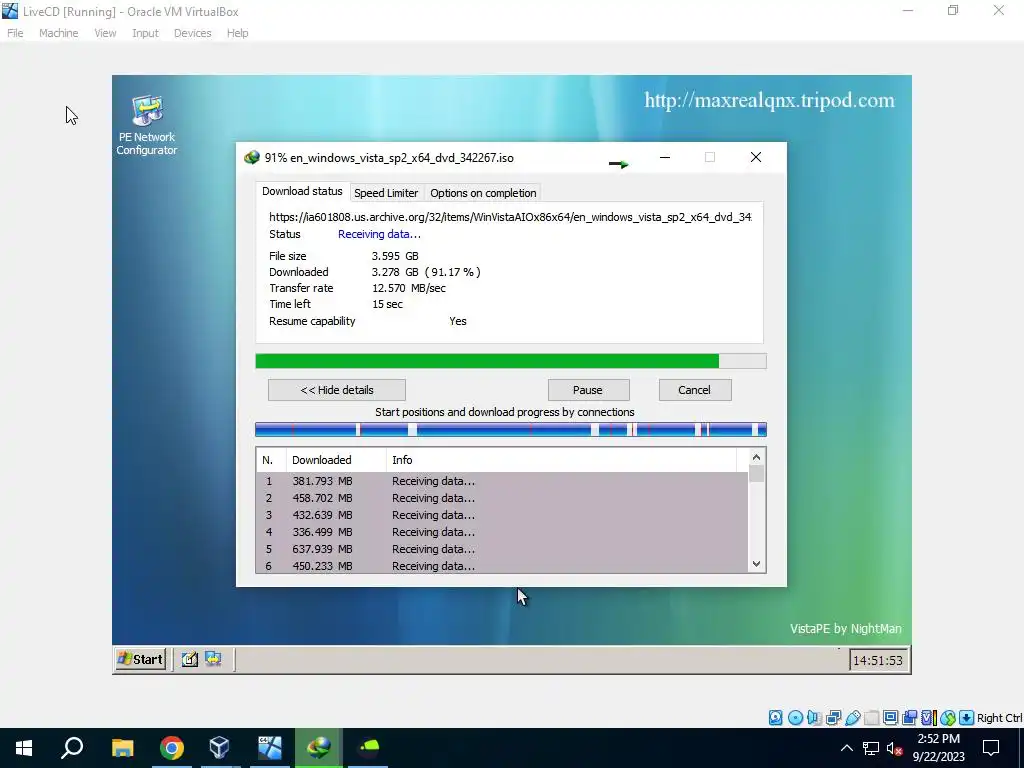Select connection row 2 with 458.702 MB

502,498
